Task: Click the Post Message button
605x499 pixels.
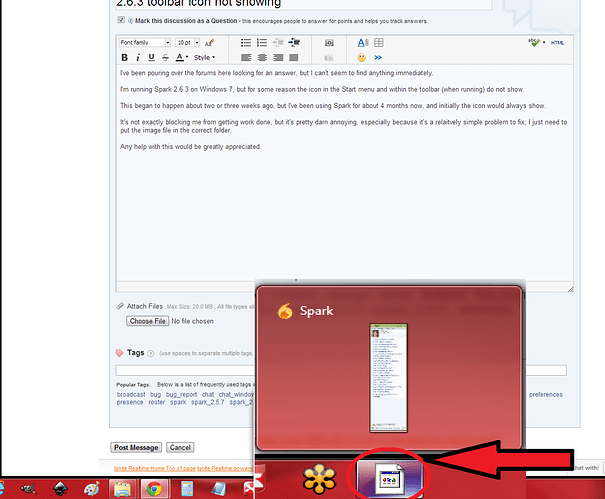Action: (x=136, y=447)
